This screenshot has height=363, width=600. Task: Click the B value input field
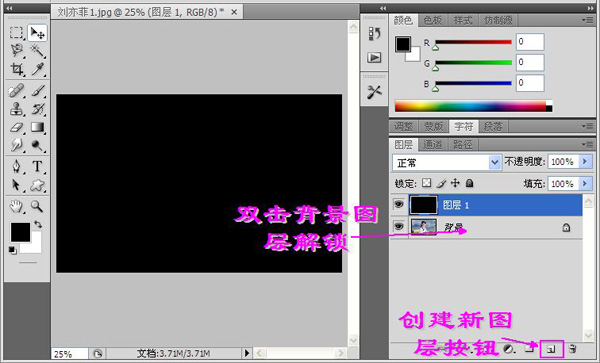pos(530,83)
